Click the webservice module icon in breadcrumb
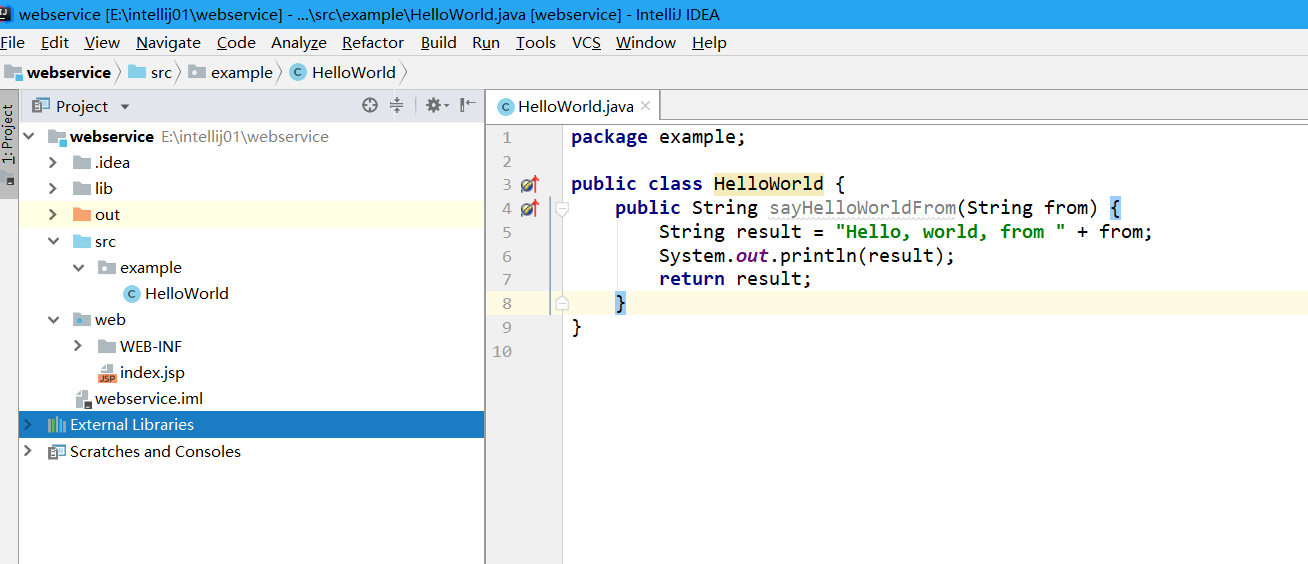Image resolution: width=1308 pixels, height=564 pixels. coord(13,72)
